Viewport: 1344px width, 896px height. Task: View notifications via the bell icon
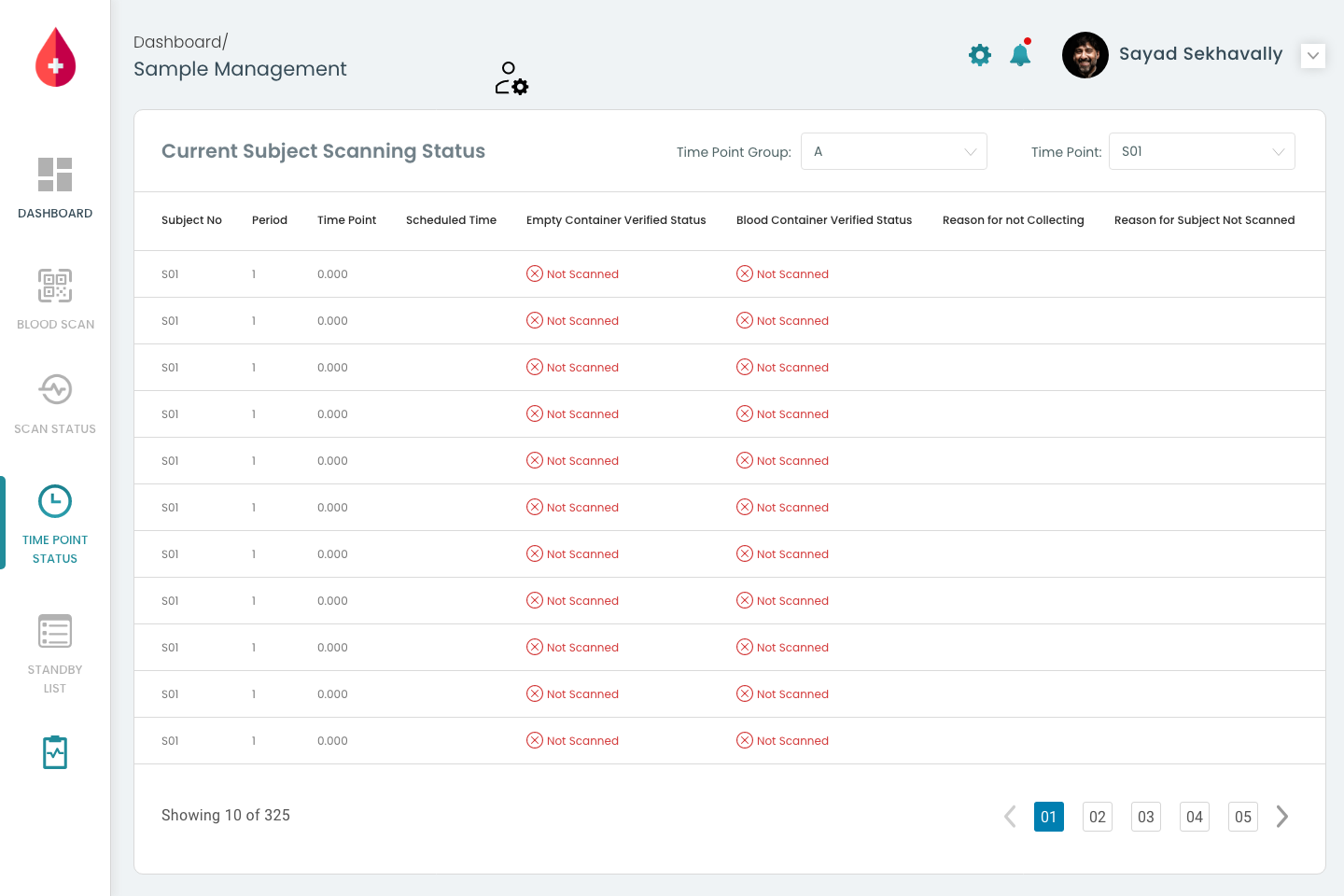[1020, 53]
